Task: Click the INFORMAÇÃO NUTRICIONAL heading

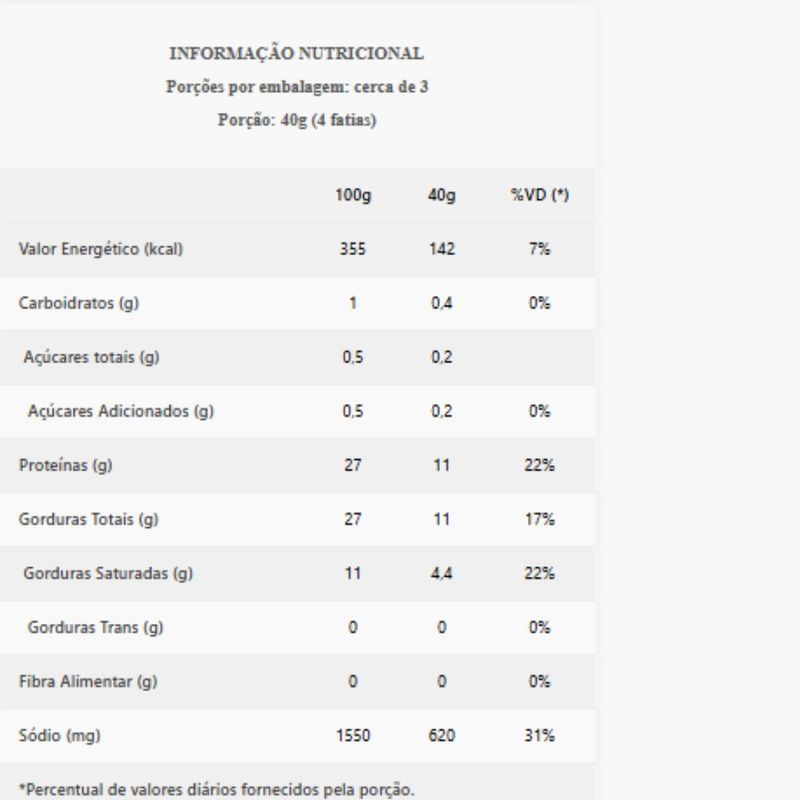Action: (297, 53)
